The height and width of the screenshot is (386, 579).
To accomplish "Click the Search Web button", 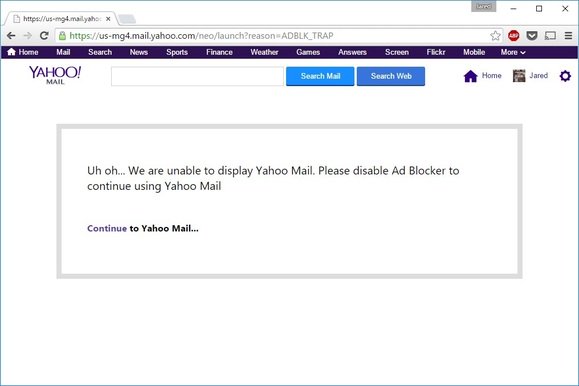I will (391, 76).
